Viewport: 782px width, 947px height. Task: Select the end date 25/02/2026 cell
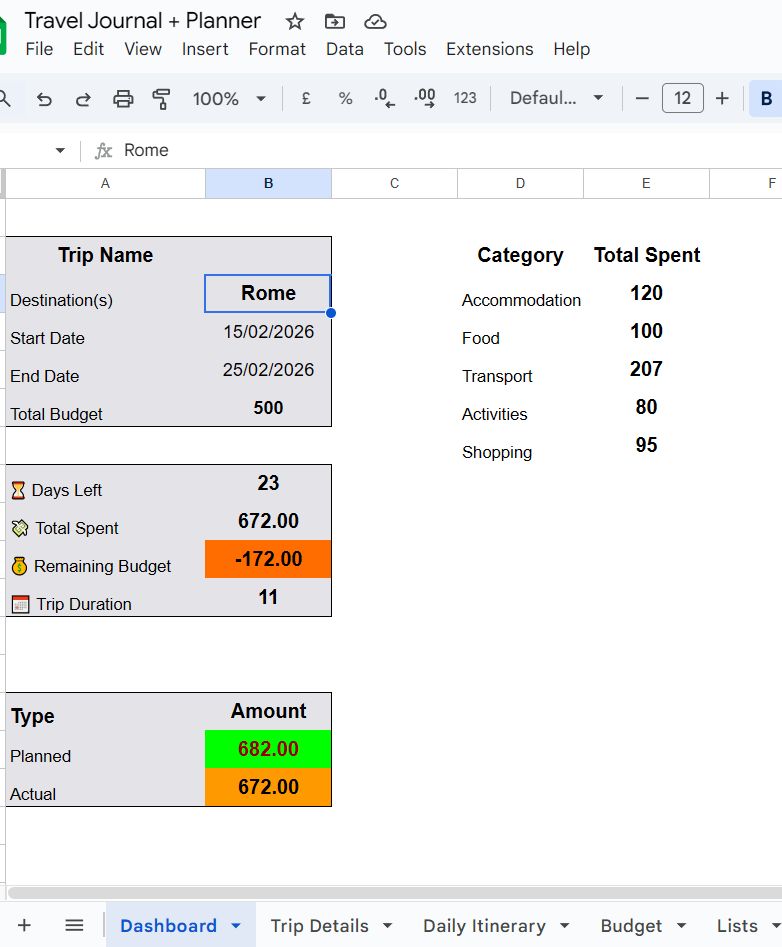[268, 370]
